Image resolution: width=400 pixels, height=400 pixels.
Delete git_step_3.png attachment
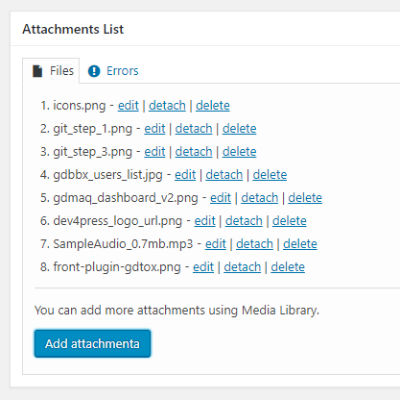[x=239, y=152]
